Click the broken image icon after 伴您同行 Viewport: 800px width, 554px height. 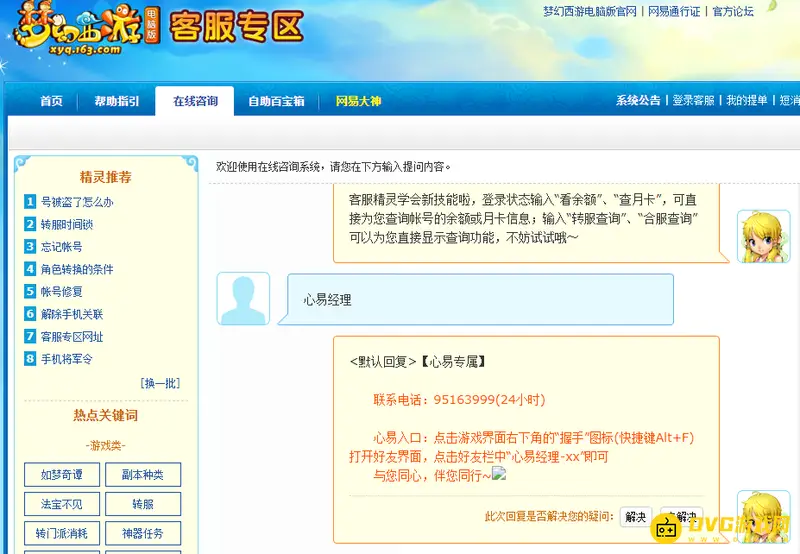pos(498,473)
